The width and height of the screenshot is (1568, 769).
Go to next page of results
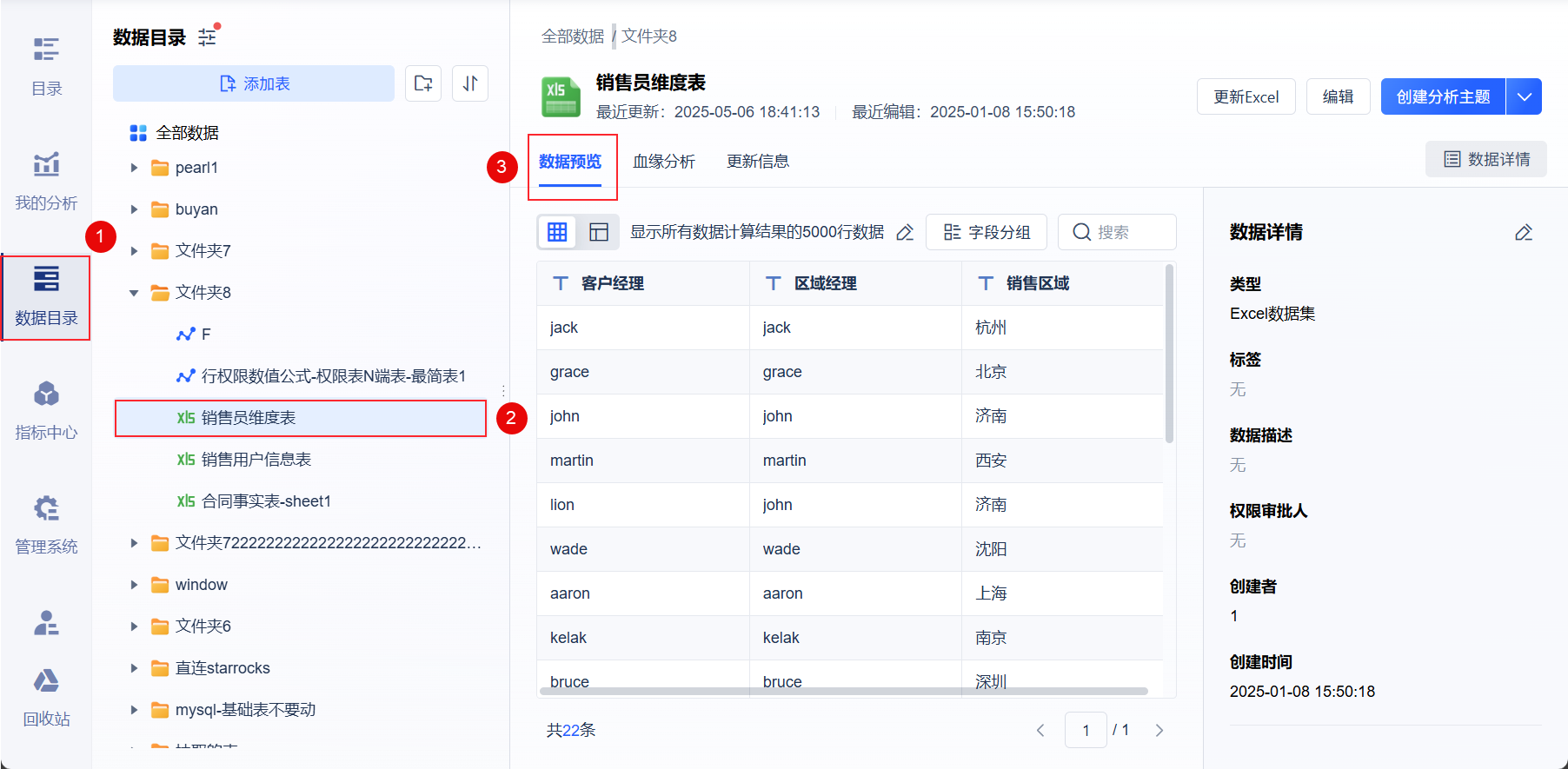coord(1159,730)
